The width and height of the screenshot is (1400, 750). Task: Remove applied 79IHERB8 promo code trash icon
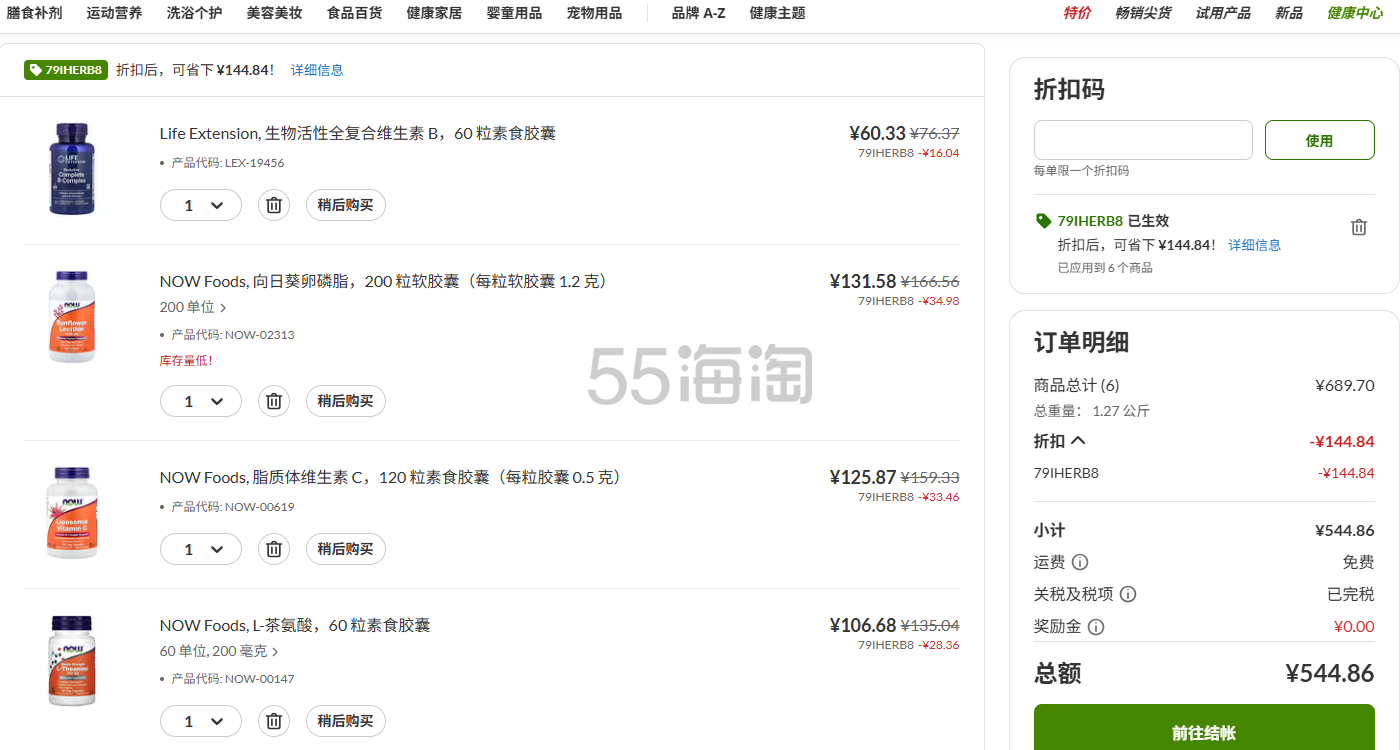pyautogui.click(x=1358, y=227)
